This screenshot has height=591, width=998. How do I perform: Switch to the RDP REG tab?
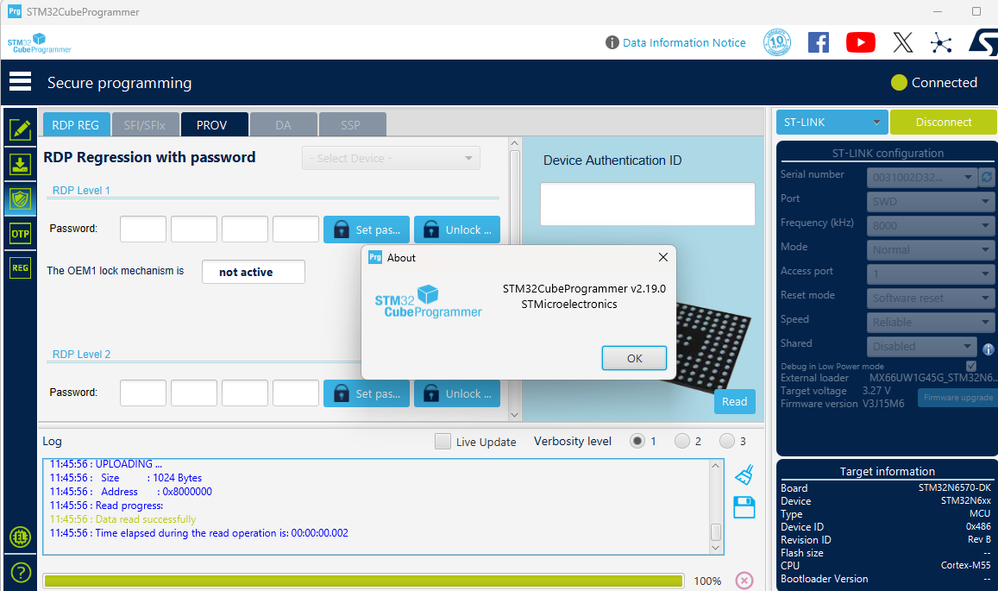pos(76,125)
